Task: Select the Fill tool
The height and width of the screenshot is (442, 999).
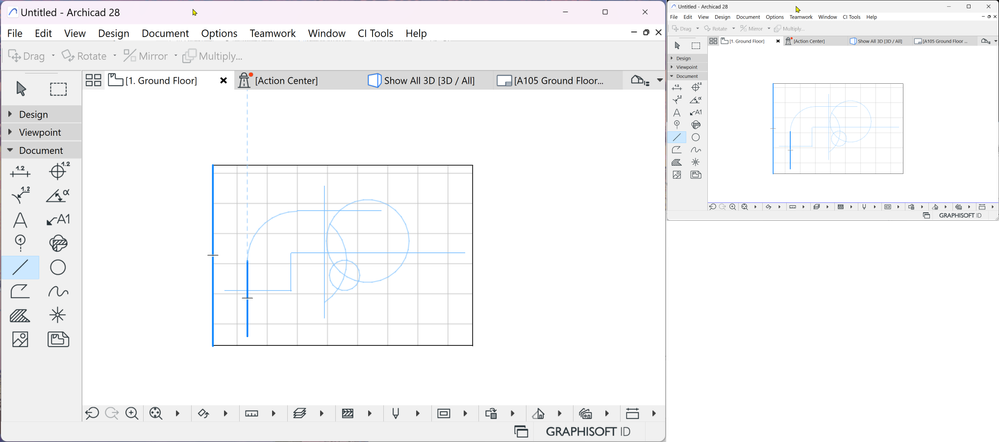Action: tap(20, 315)
